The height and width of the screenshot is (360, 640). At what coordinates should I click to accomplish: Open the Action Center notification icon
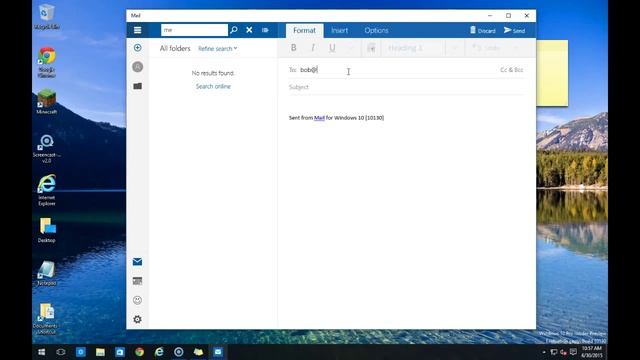pos(573,352)
